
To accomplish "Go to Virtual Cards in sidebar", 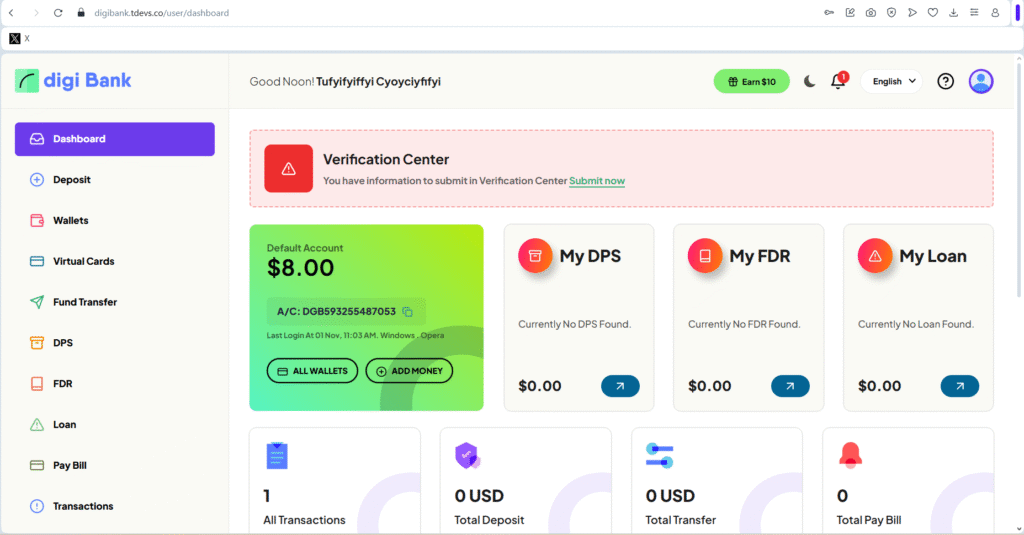I will tap(83, 262).
